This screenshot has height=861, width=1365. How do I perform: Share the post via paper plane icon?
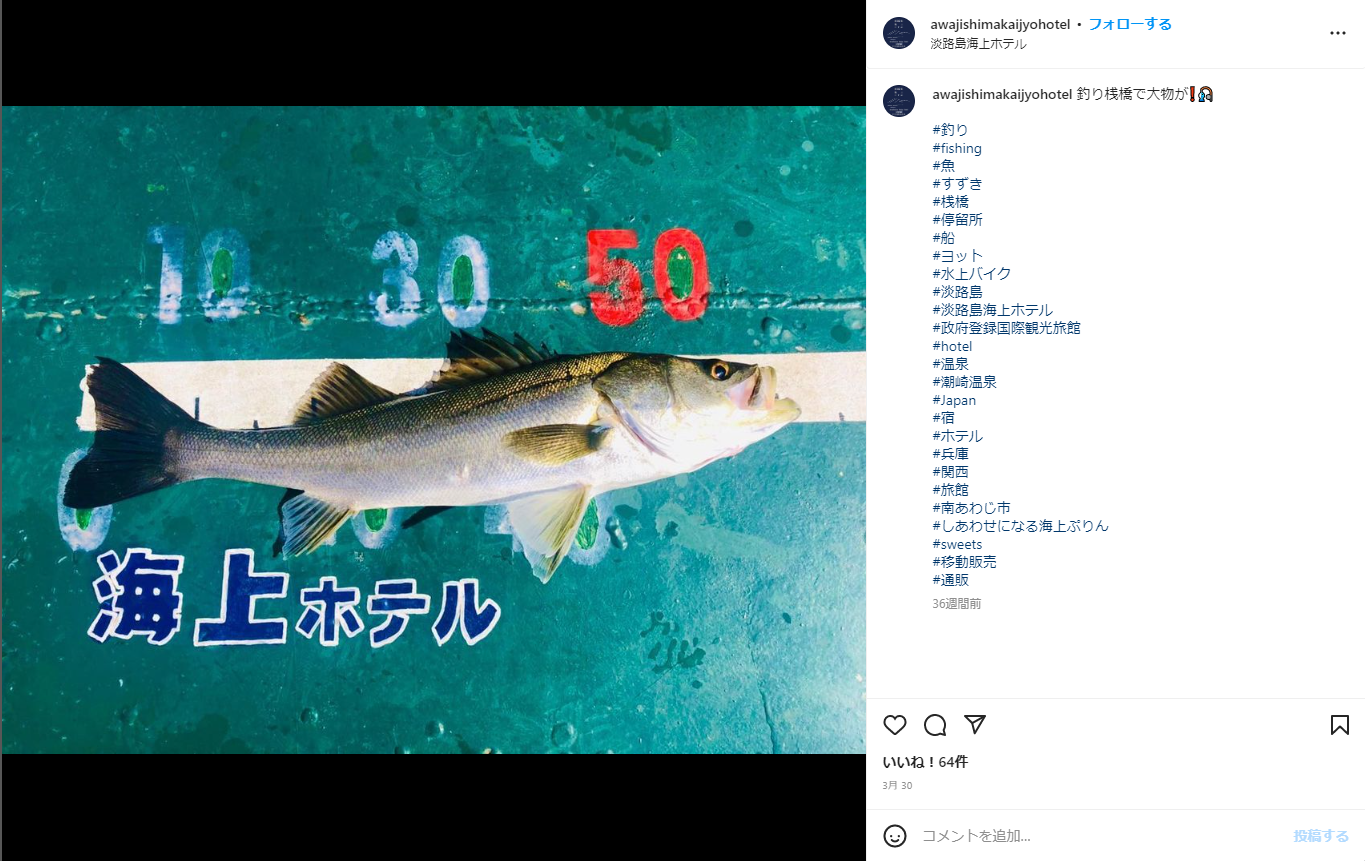click(975, 725)
